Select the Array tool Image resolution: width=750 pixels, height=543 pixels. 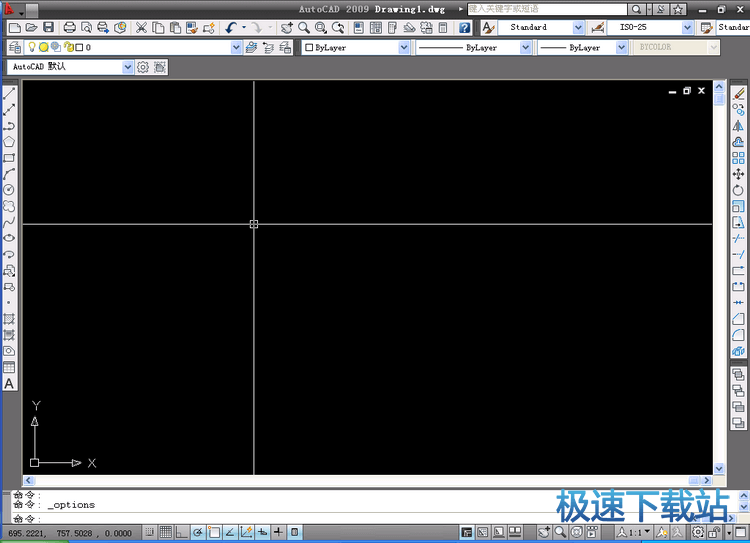739,158
